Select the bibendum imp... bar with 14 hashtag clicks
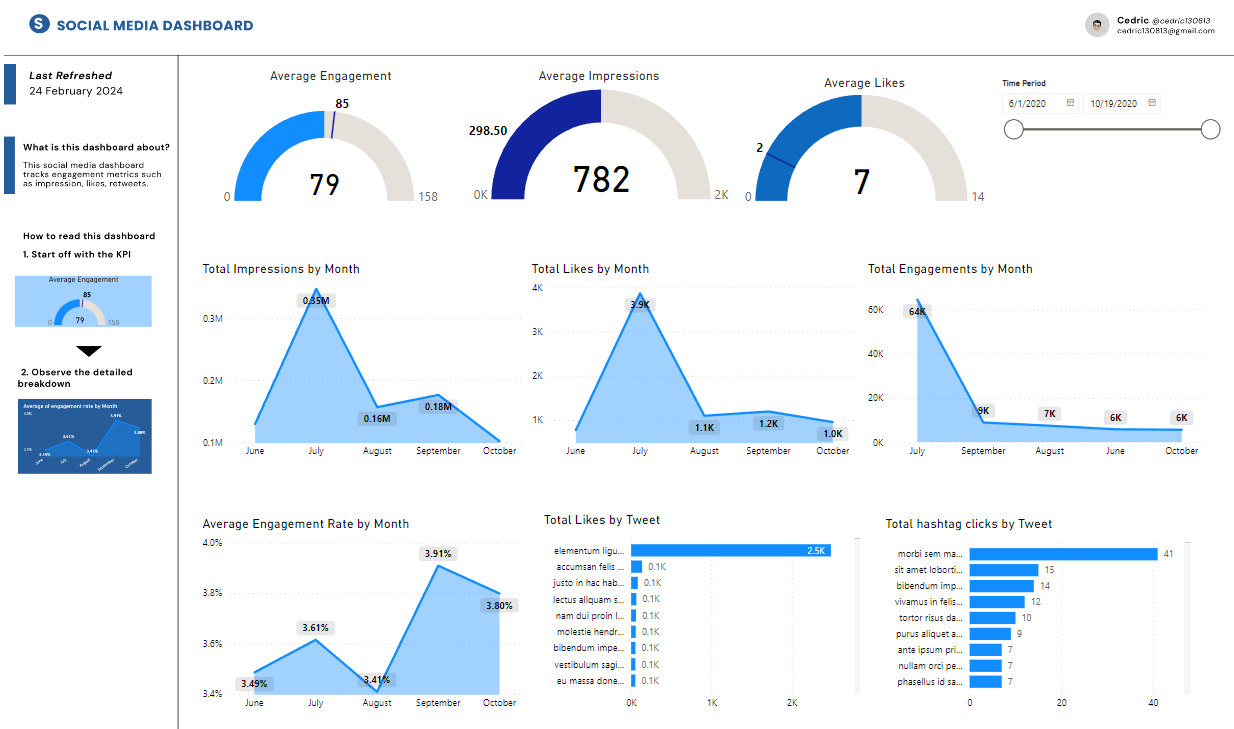This screenshot has height=729, width=1234. coord(1002,586)
